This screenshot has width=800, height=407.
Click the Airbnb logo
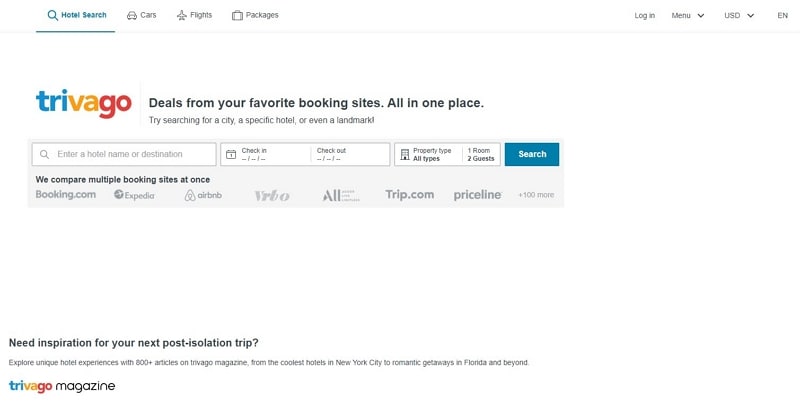pos(203,195)
